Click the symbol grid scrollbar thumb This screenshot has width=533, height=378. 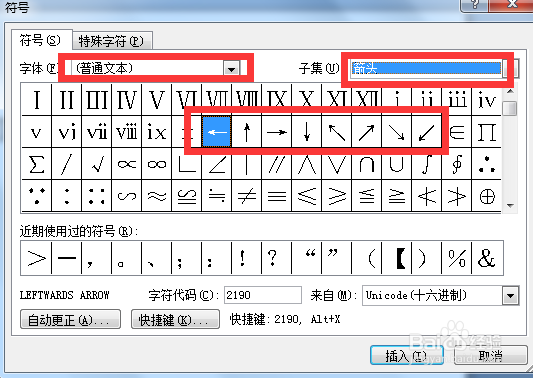[510, 108]
